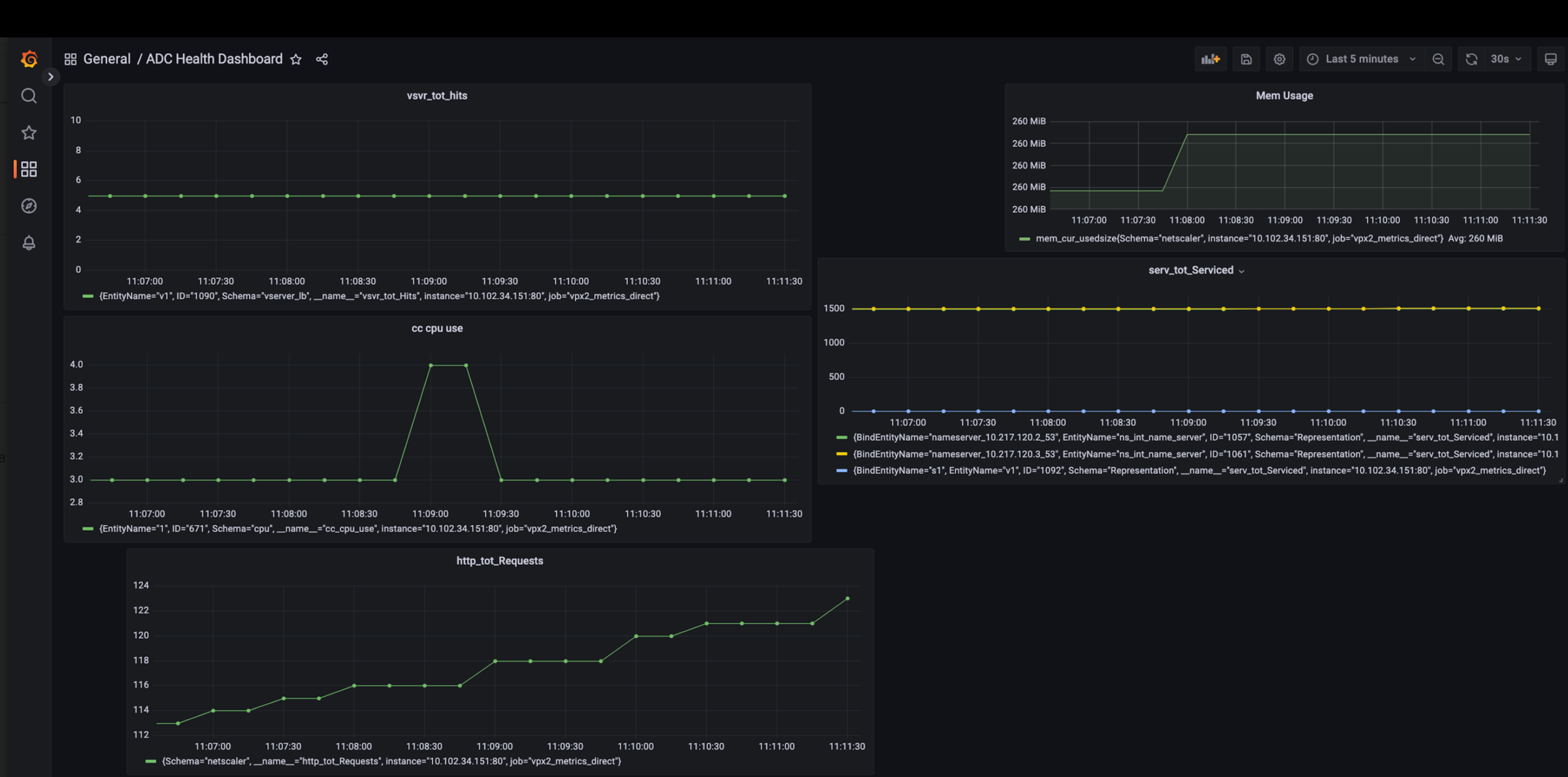
Task: Open the cc cpu use panel title menu
Action: [x=437, y=328]
